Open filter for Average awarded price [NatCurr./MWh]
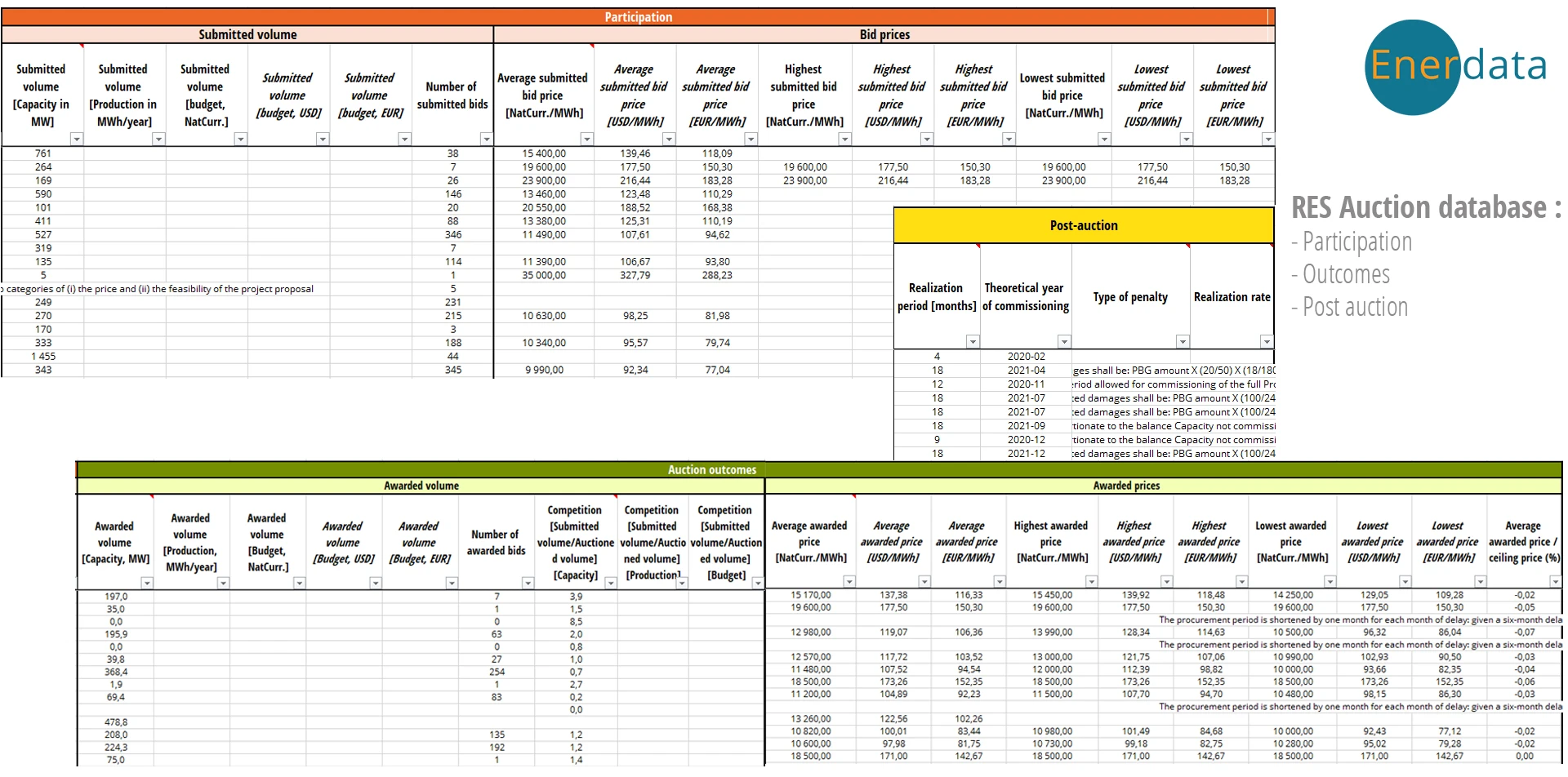This screenshot has width=1568, height=777. (x=849, y=581)
